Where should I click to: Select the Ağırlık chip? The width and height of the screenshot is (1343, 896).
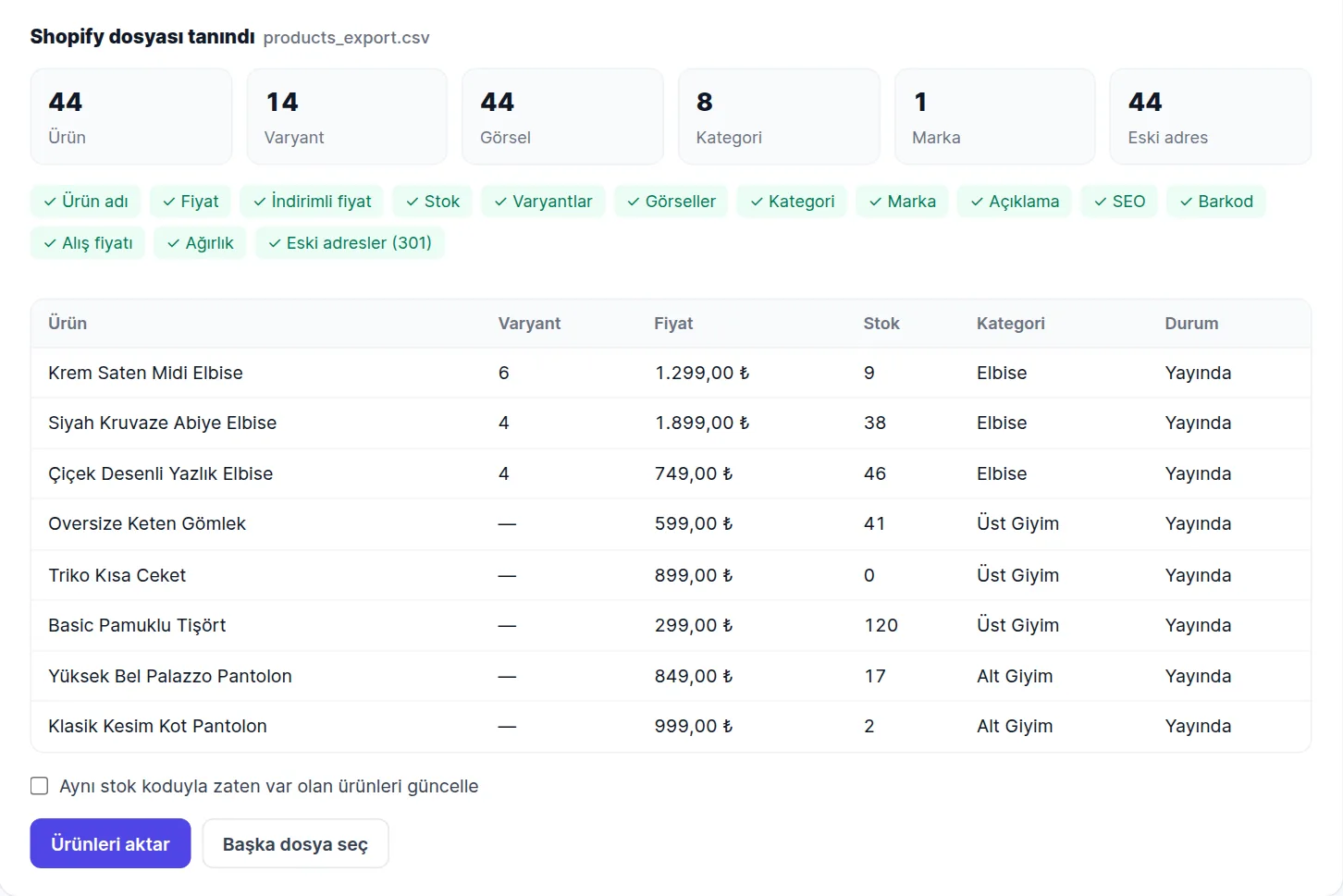201,243
